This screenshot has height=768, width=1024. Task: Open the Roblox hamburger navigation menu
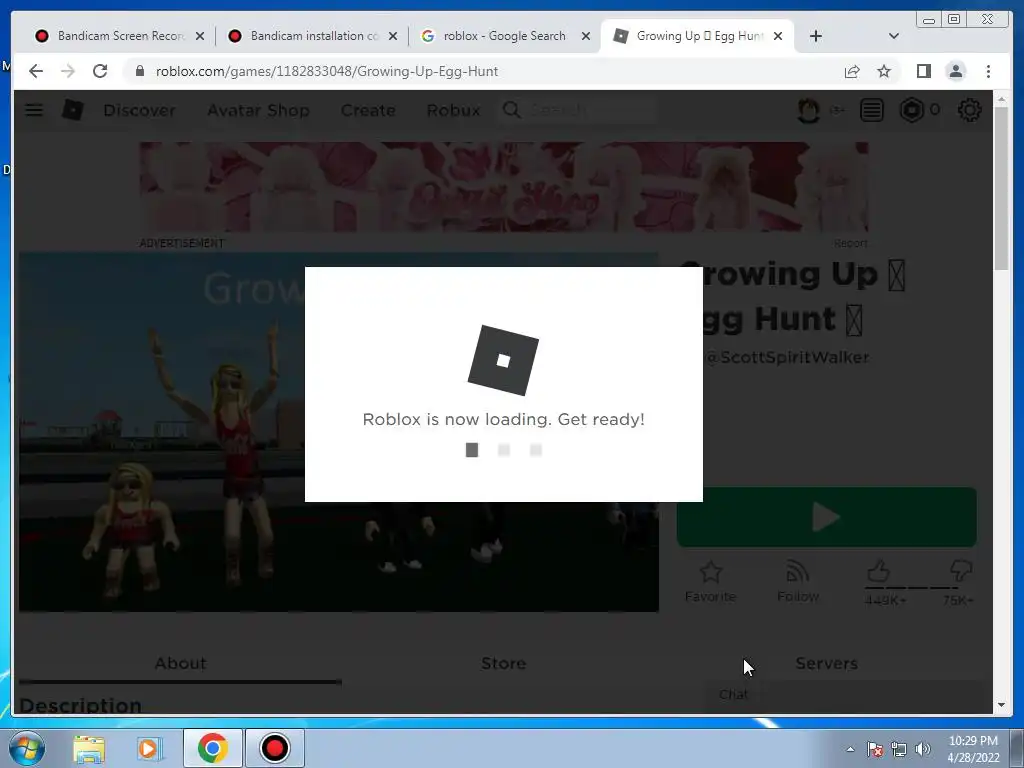[34, 110]
